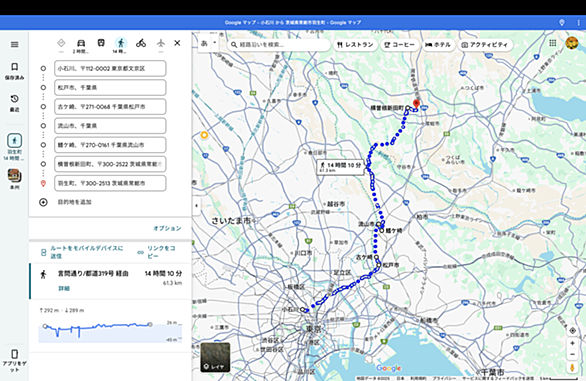Image resolution: width=586 pixels, height=381 pixels.
Task: Open the オプション route options
Action: click(x=167, y=228)
